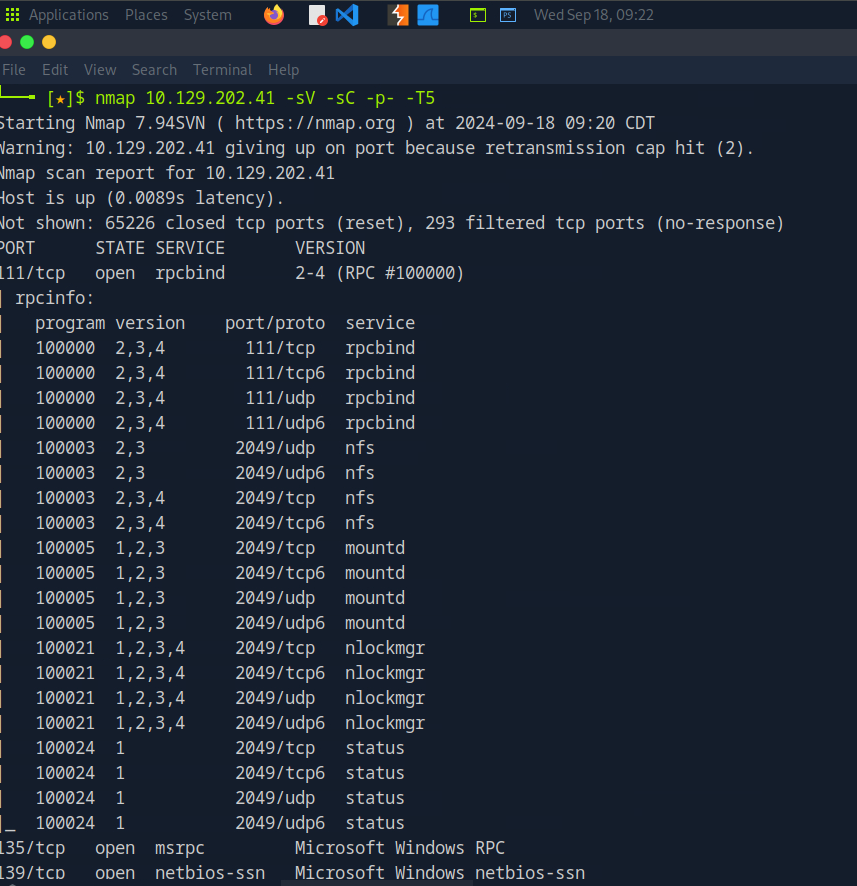Launch the green terminal panel icon
Screen dimensions: 857x886
478,15
